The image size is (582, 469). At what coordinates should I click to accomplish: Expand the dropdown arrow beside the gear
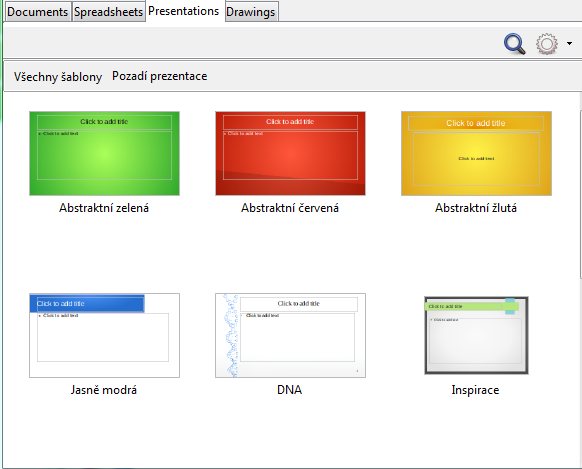click(569, 43)
